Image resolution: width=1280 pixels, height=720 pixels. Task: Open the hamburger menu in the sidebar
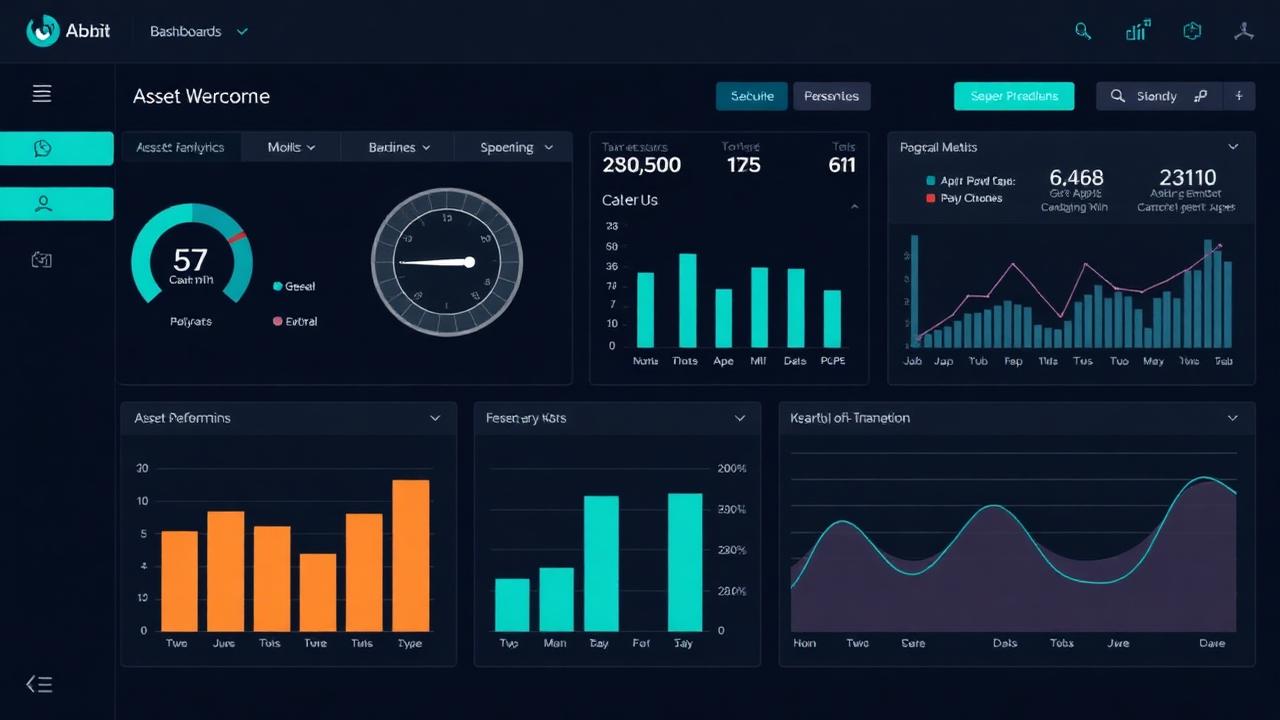pyautogui.click(x=42, y=94)
